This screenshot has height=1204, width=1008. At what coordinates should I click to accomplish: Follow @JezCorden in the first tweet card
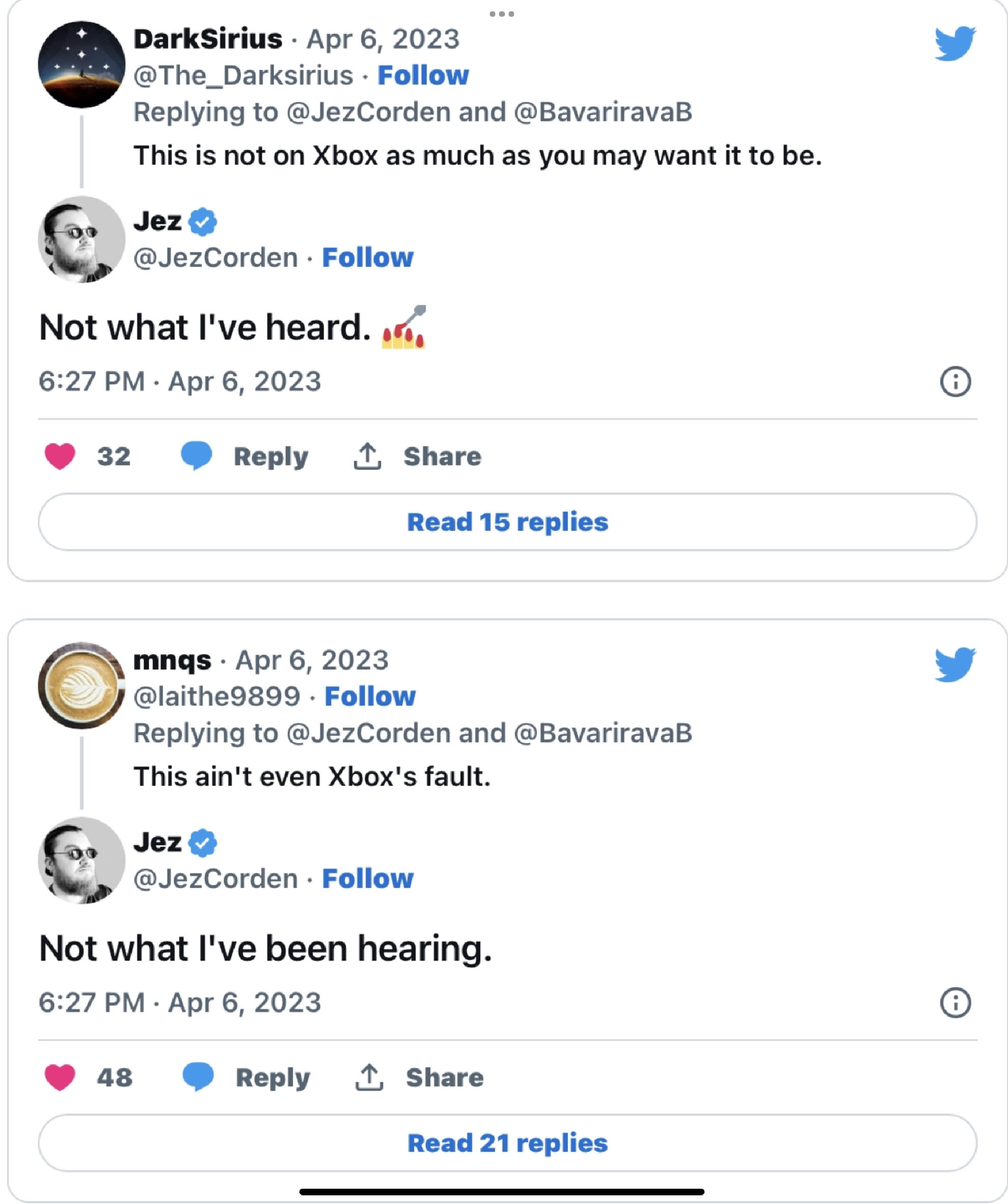click(368, 258)
